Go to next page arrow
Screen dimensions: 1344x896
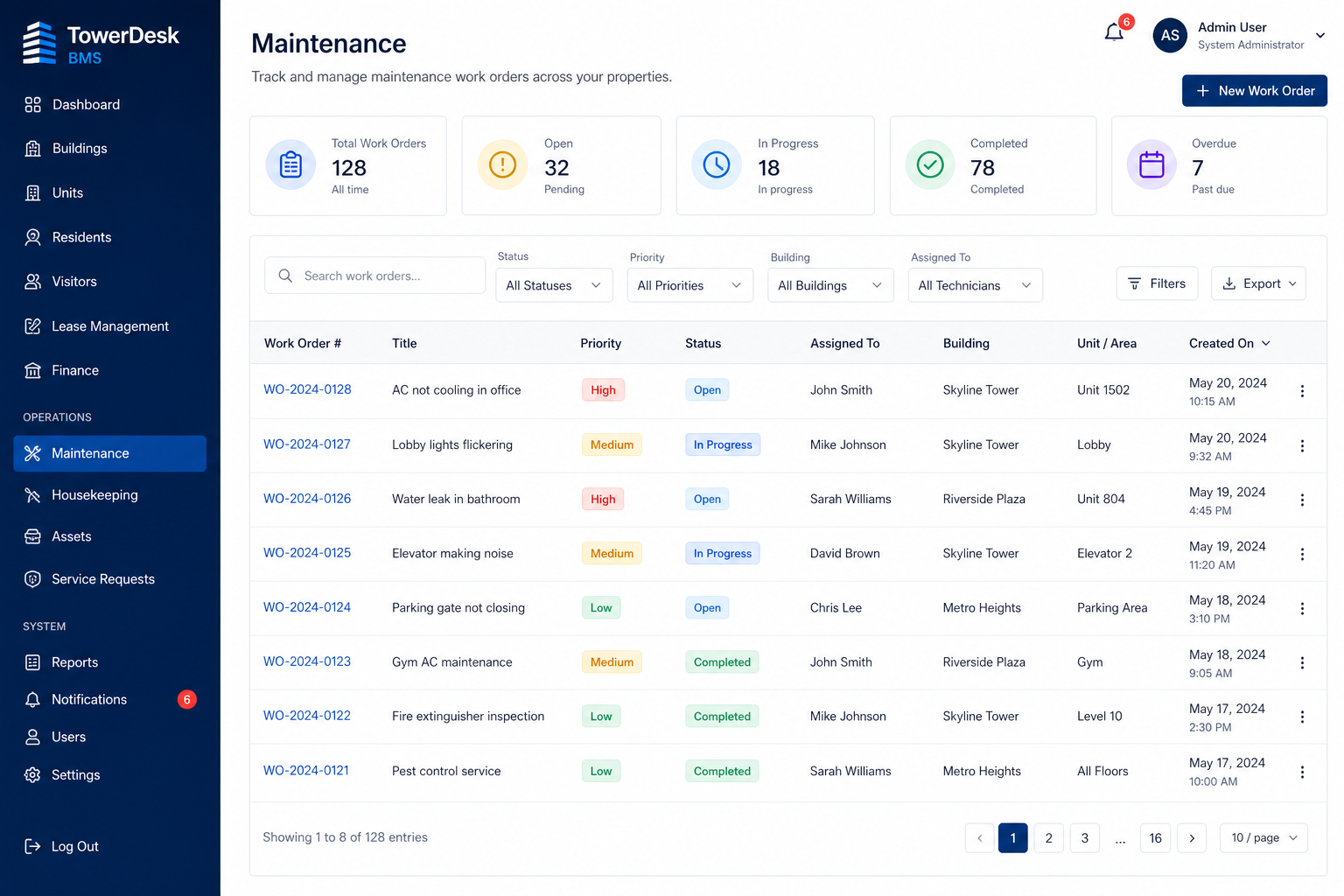pos(1192,838)
